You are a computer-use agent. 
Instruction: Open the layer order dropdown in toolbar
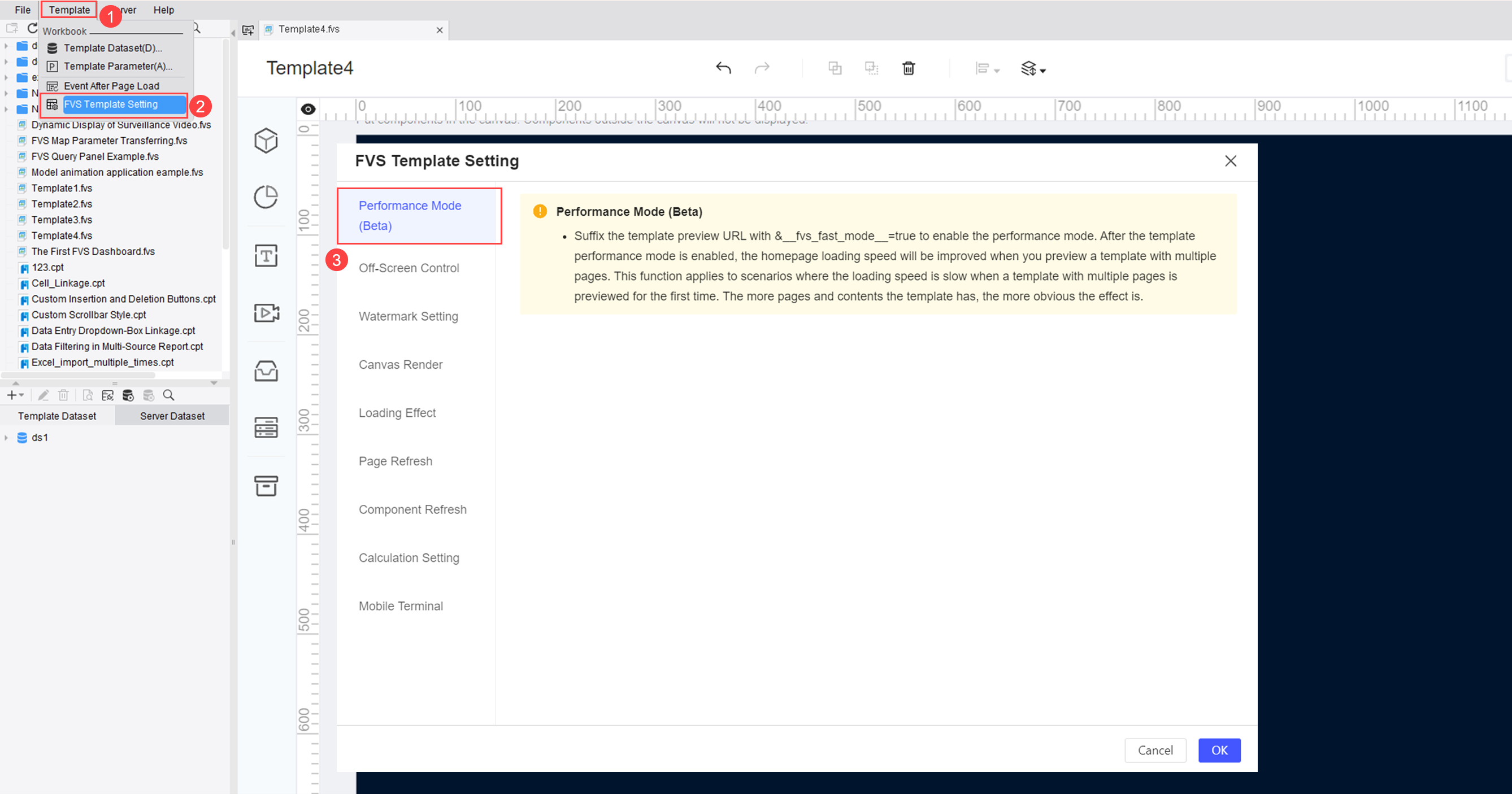(x=1033, y=69)
